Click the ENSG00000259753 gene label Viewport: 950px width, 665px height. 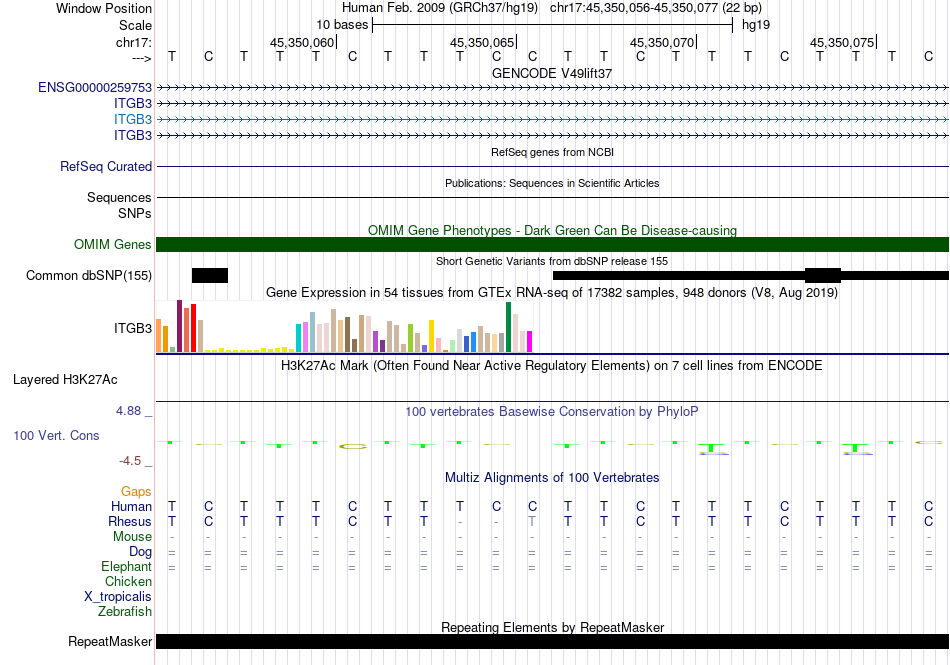click(x=95, y=88)
